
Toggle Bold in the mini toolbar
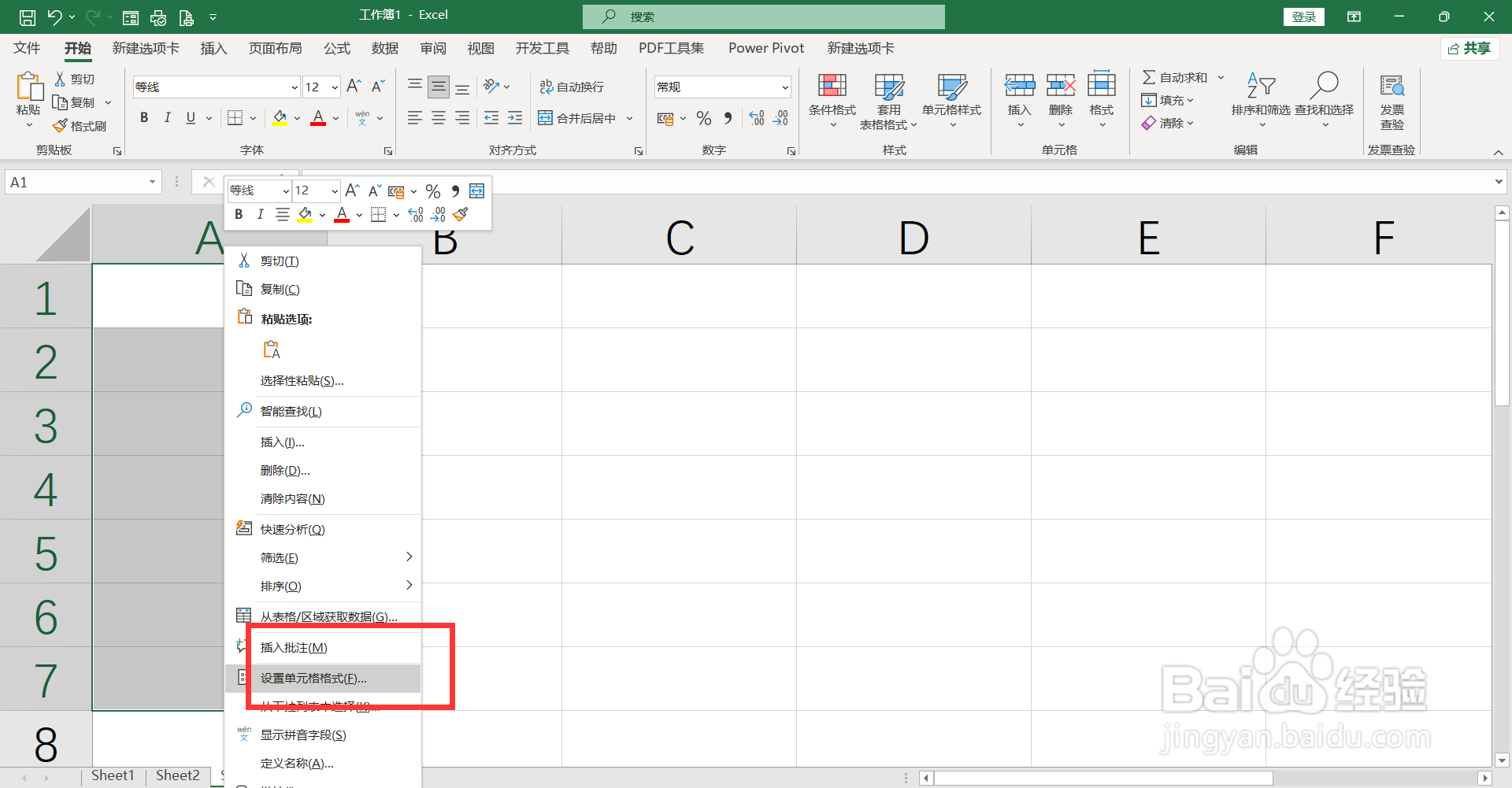[239, 214]
